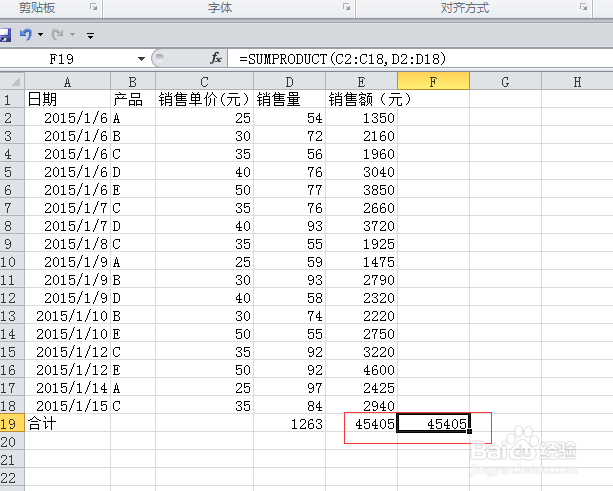Click the fill handle of cell F19

pos(470,431)
